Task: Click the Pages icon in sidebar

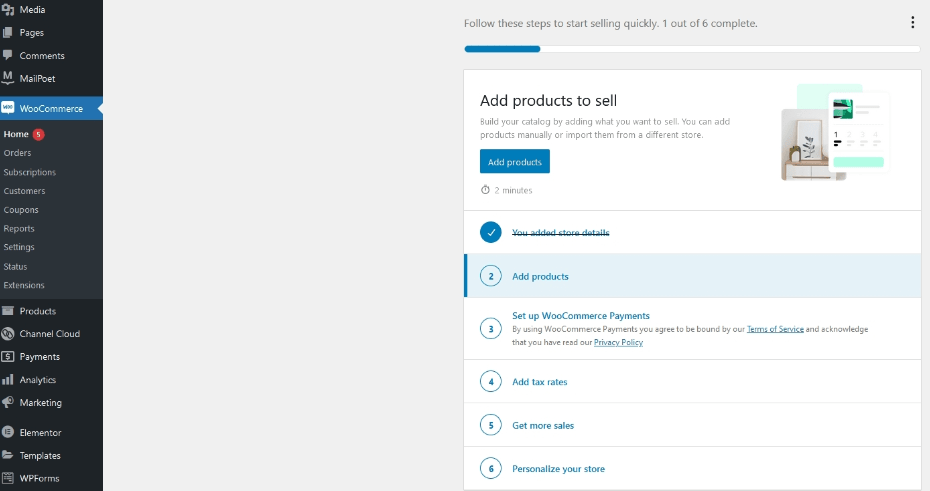Action: [x=8, y=32]
